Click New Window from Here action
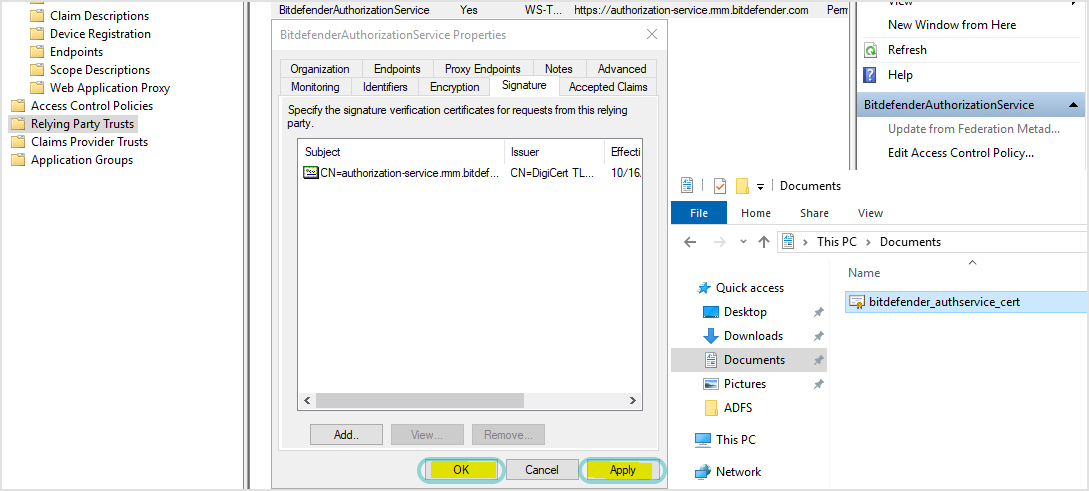This screenshot has height=491, width=1089. (x=951, y=25)
